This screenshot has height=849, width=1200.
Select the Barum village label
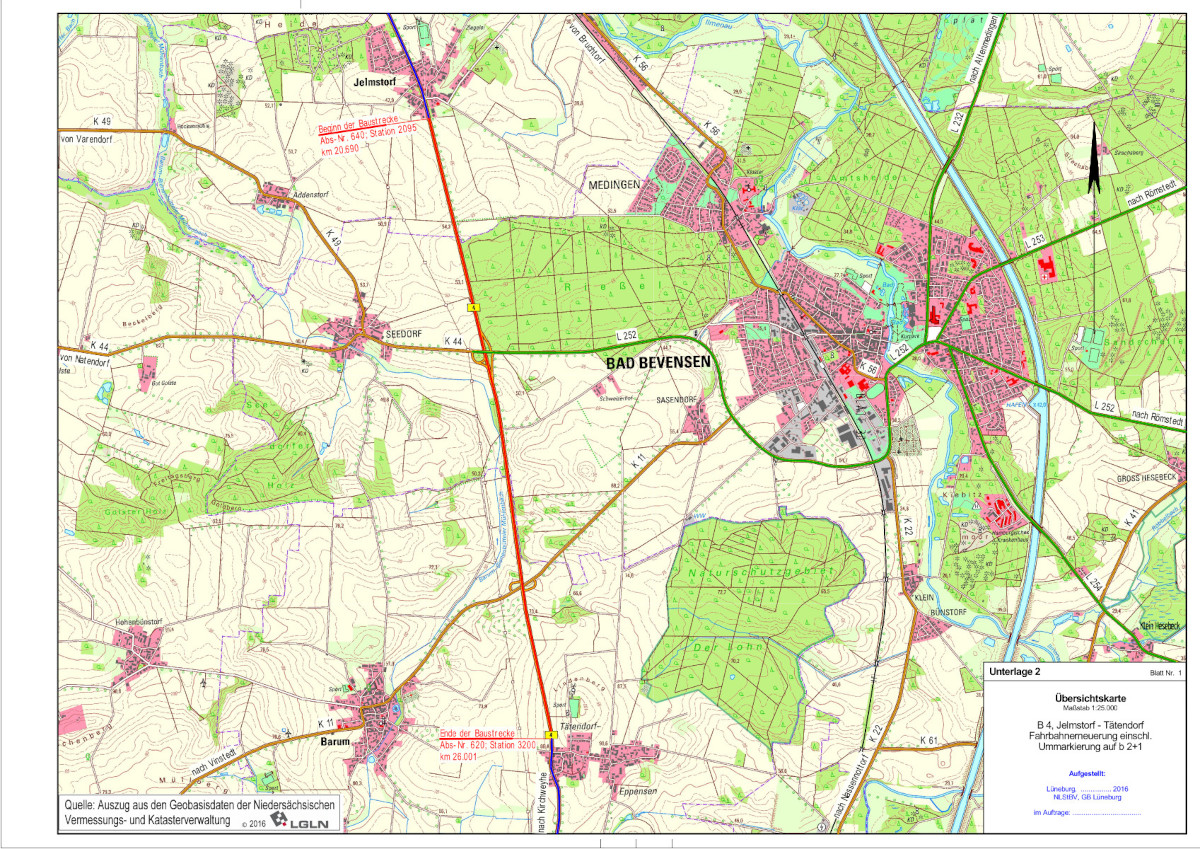pyautogui.click(x=335, y=744)
